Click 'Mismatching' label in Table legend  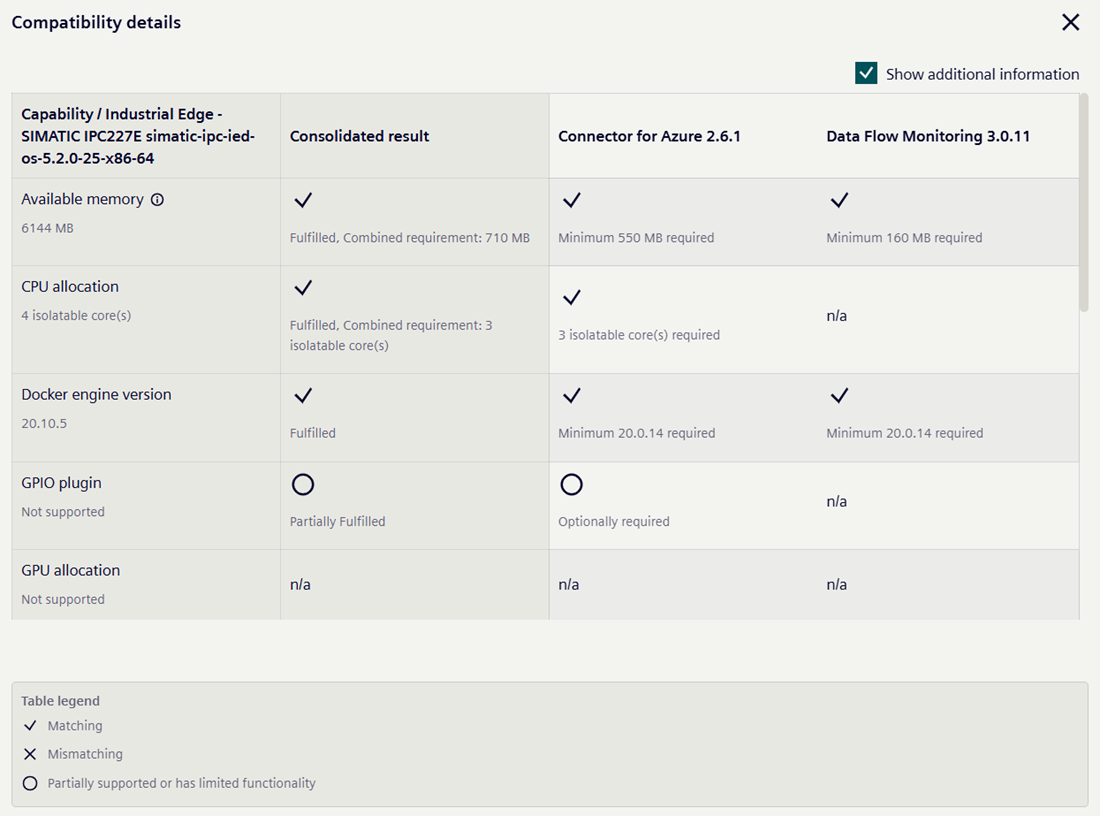tap(85, 754)
